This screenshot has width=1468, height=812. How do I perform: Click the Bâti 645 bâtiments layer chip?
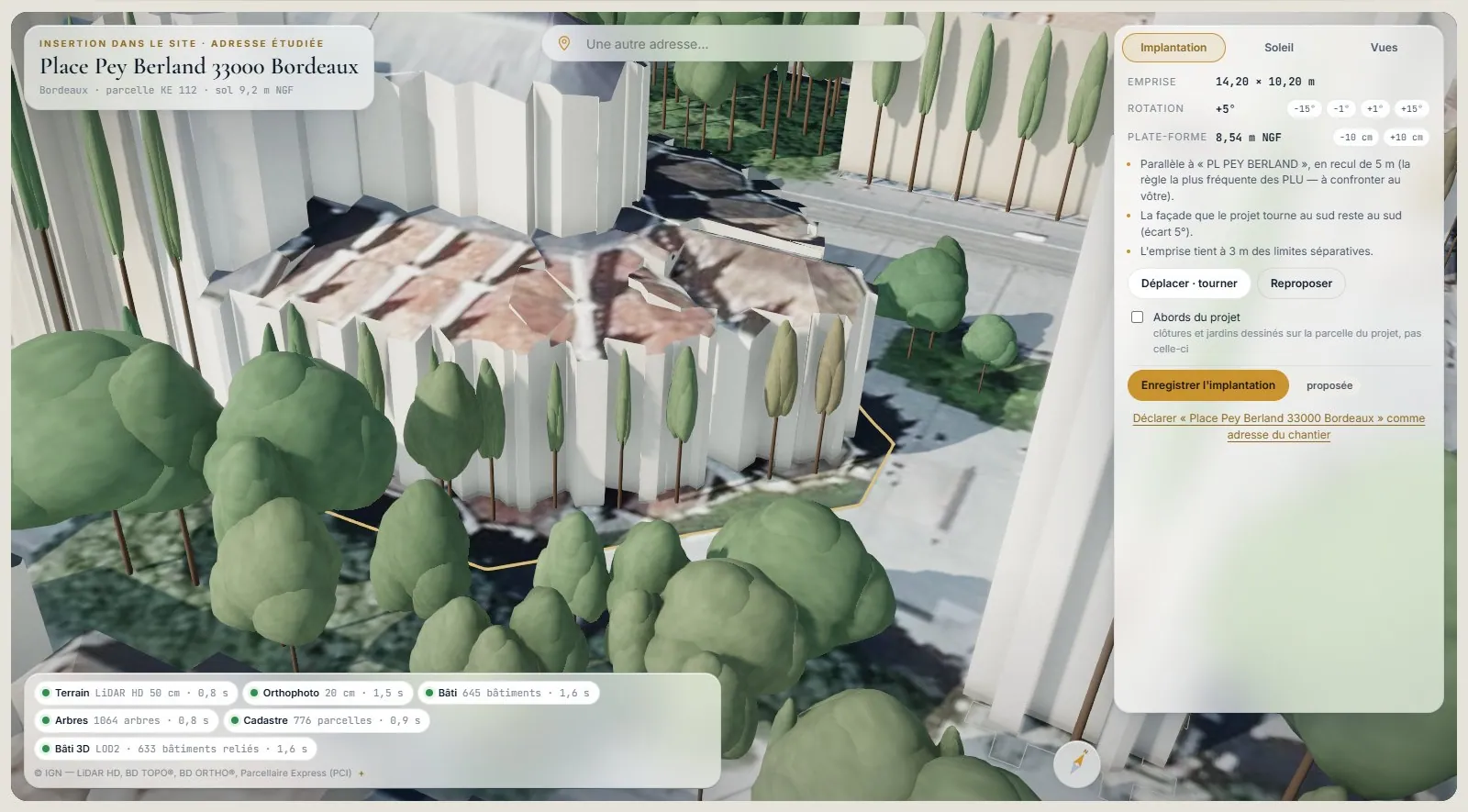508,693
